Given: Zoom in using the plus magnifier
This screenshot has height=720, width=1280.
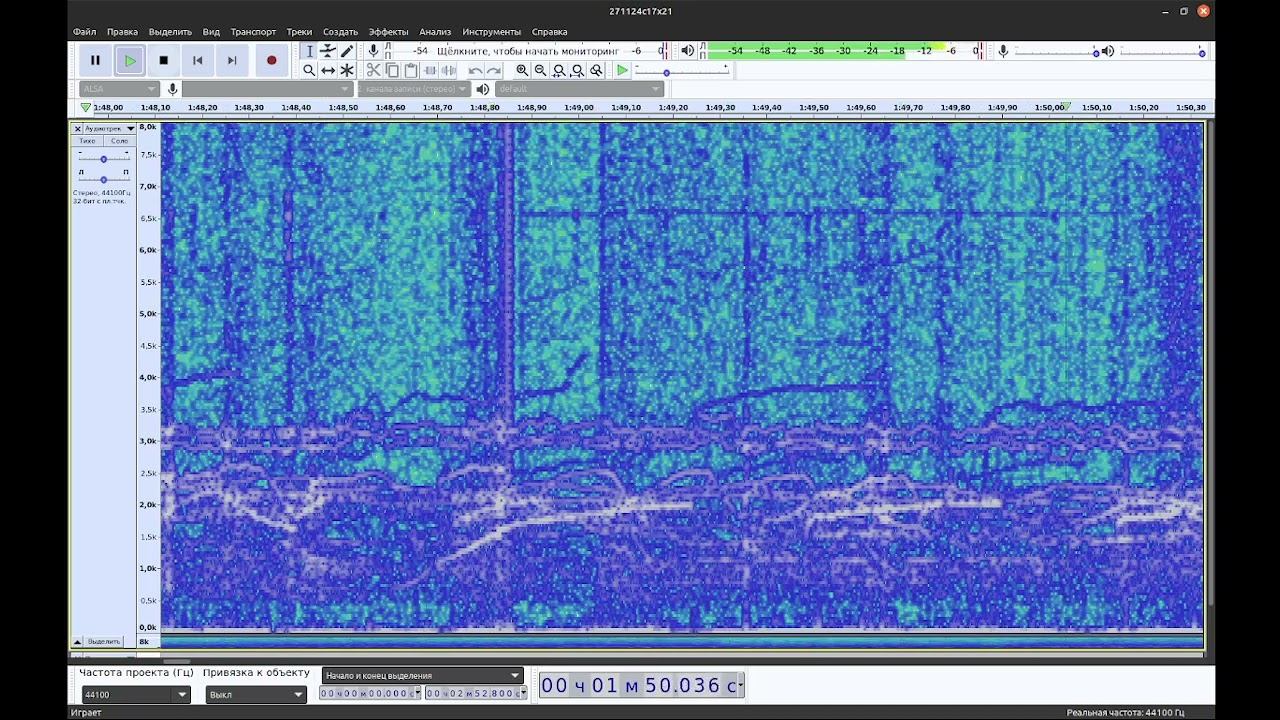Looking at the screenshot, I should [522, 70].
